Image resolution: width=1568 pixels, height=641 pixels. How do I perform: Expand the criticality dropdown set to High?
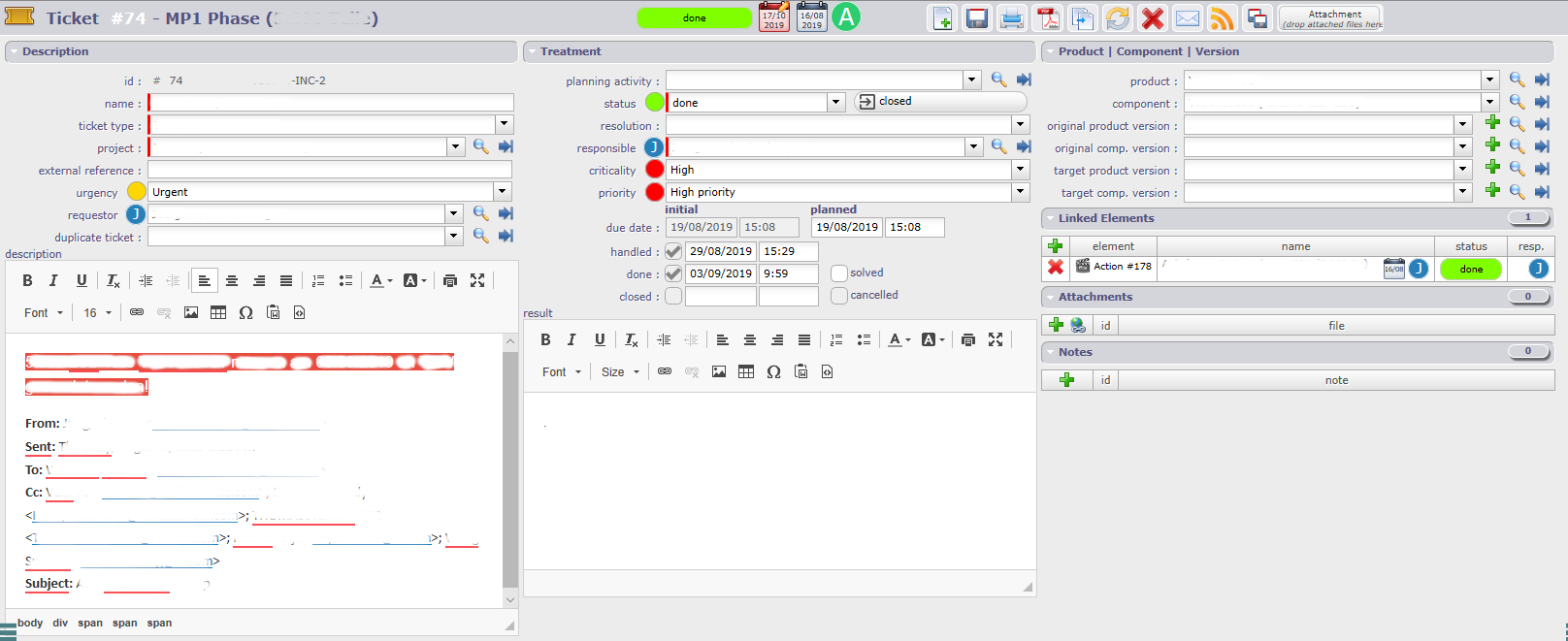[1020, 170]
